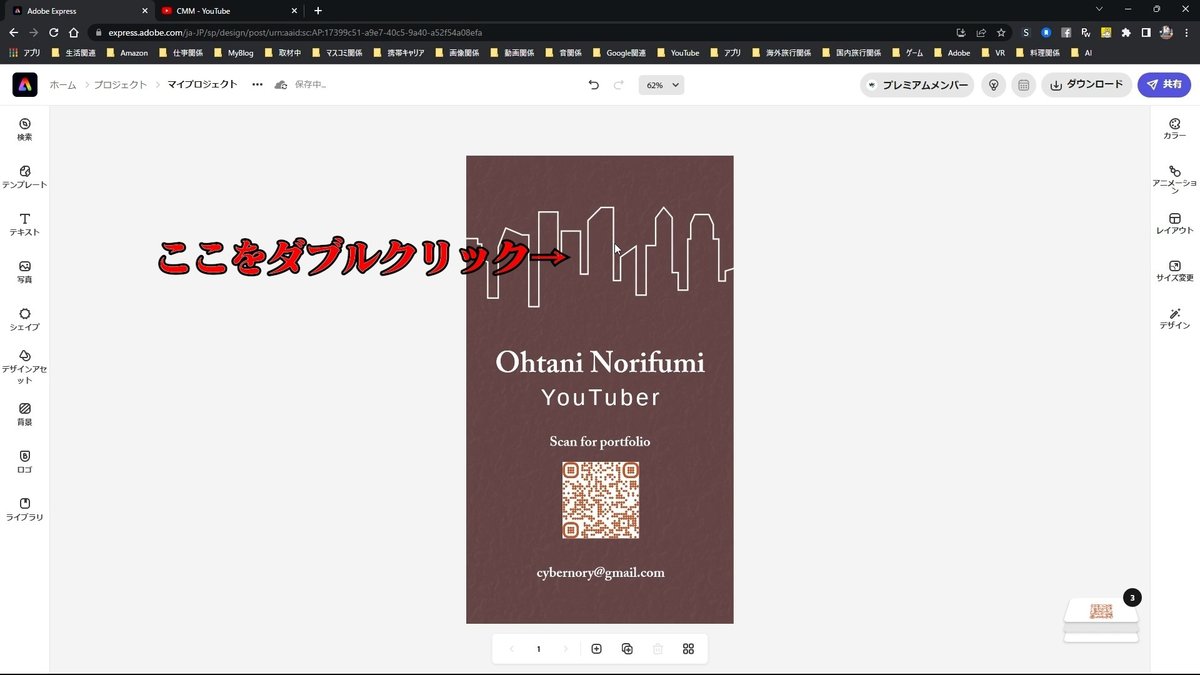The image size is (1200, 675).
Task: Select the Scan for portfolio text
Action: 600,441
